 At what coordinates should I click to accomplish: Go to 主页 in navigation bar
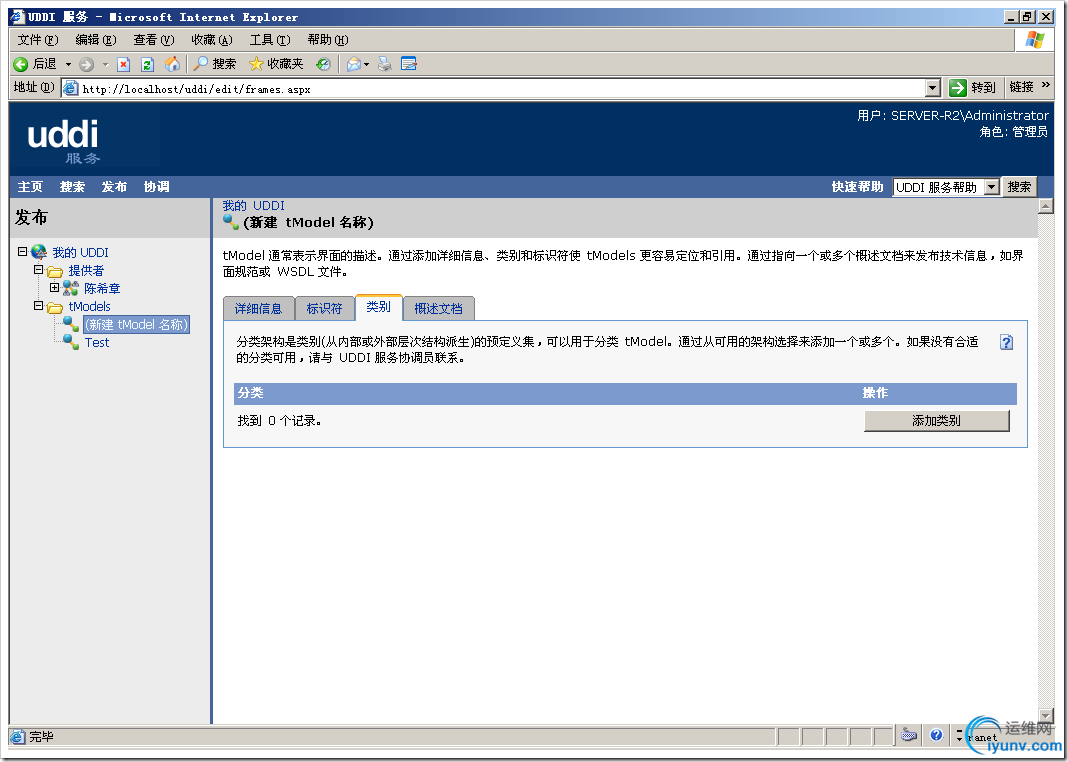(x=30, y=187)
